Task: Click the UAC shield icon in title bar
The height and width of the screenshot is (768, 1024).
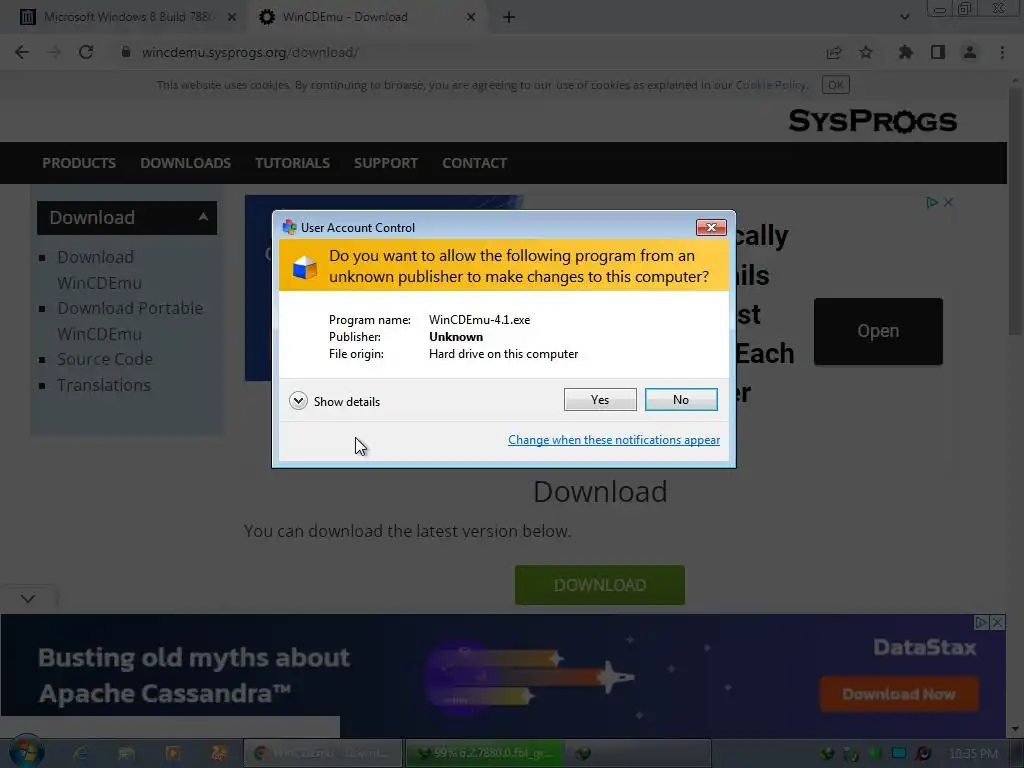Action: click(289, 227)
